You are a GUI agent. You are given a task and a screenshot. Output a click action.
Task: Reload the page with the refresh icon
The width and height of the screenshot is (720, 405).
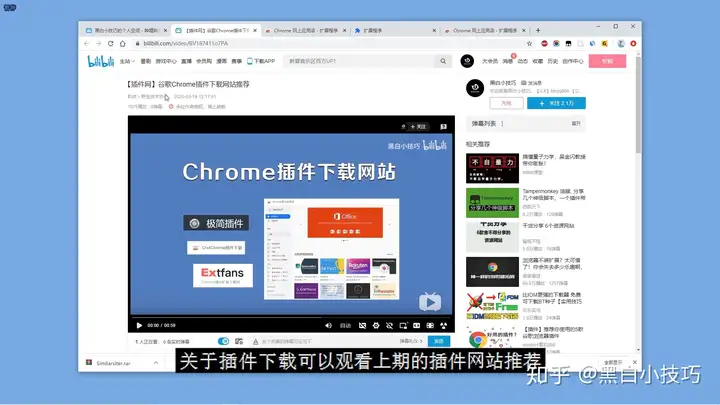point(111,44)
